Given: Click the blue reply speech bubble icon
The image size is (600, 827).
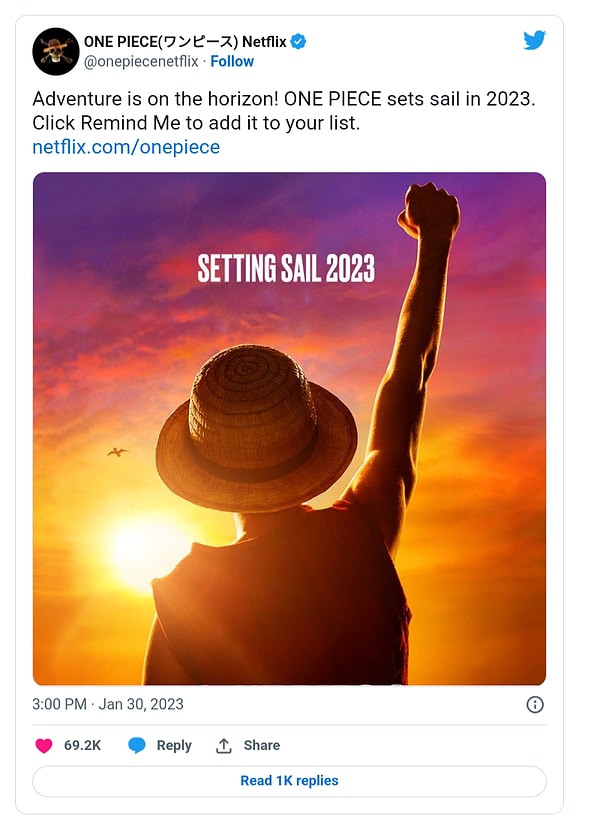Looking at the screenshot, I should [x=137, y=745].
